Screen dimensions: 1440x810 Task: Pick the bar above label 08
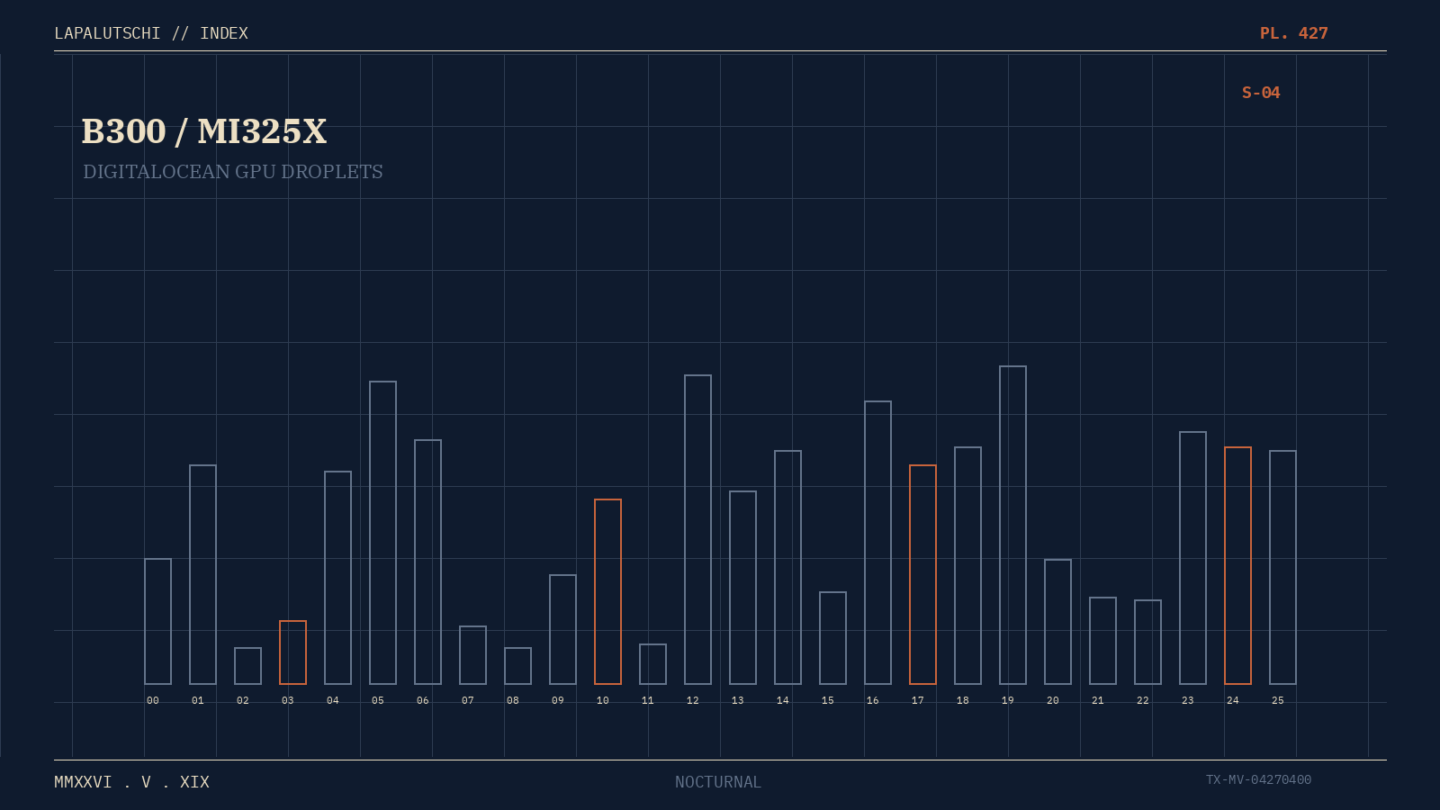[518, 666]
